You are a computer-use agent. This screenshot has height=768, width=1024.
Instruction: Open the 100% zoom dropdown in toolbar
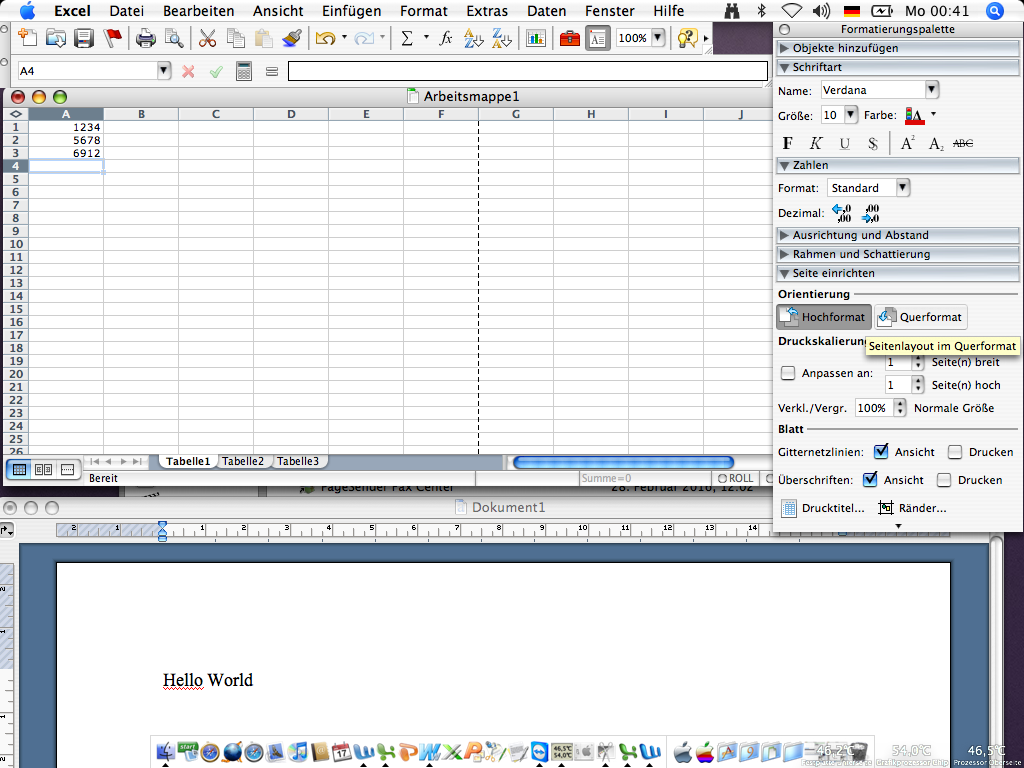(x=658, y=38)
